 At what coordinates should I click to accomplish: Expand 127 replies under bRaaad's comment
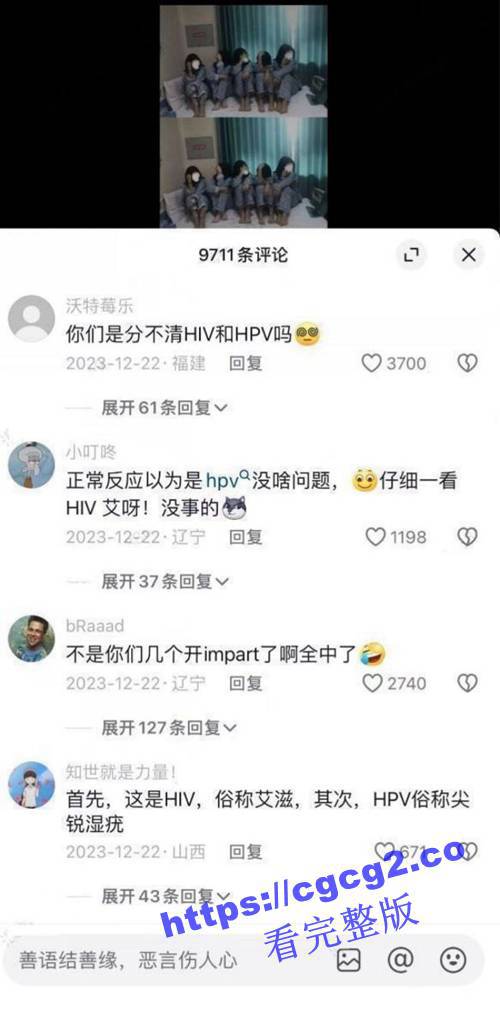(x=169, y=728)
